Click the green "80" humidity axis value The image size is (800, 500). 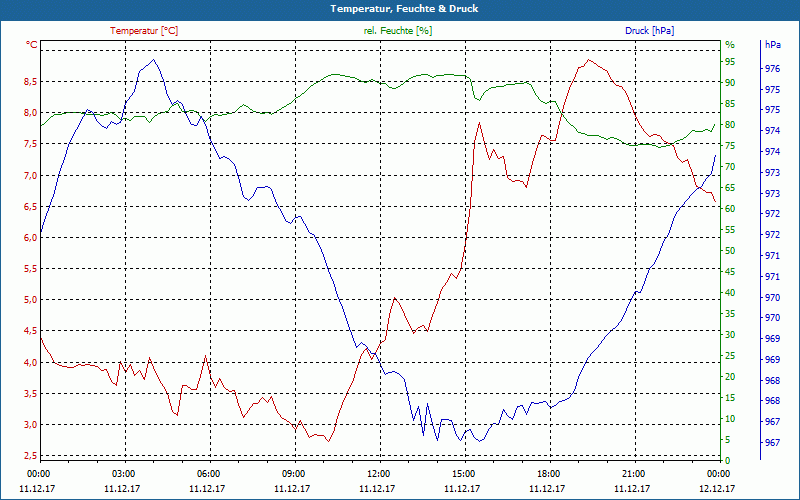tap(730, 125)
